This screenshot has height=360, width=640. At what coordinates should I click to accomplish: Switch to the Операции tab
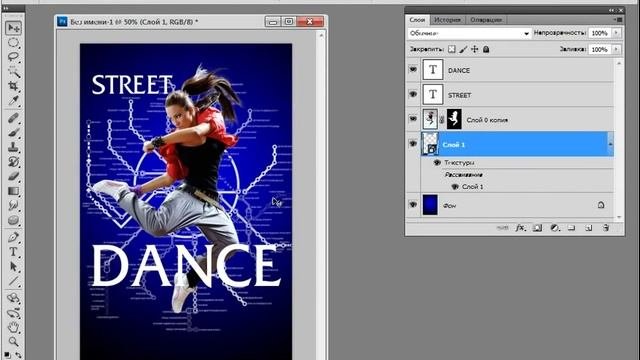point(486,20)
